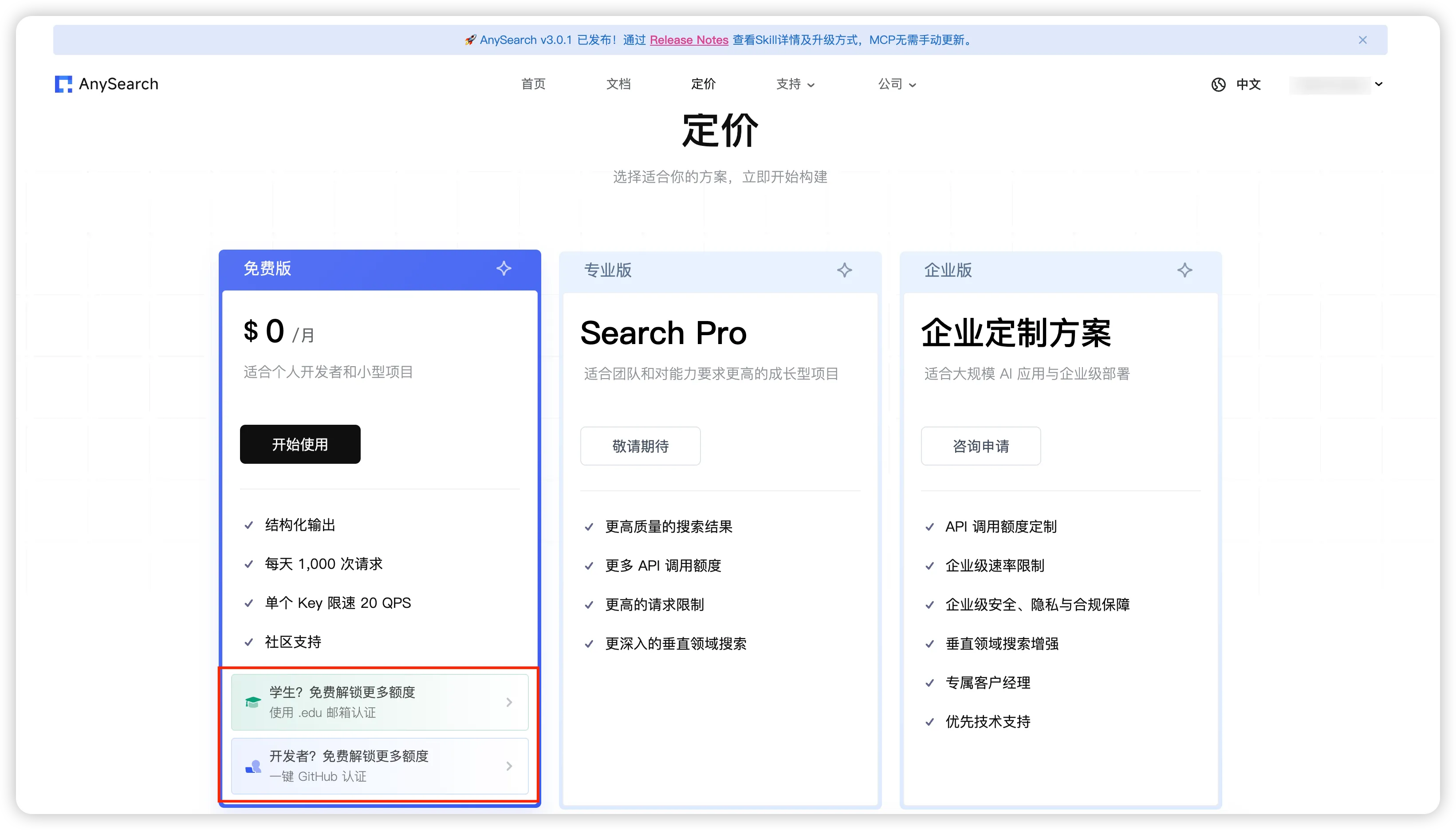Click the 社区支持 feature text
The image size is (1456, 830).
coord(293,642)
